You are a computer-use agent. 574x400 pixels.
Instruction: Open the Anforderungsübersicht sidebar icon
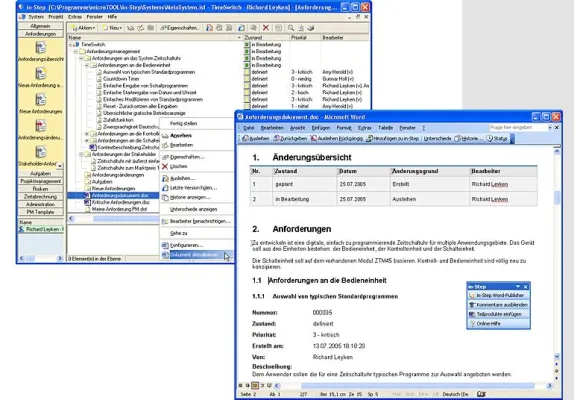click(41, 48)
